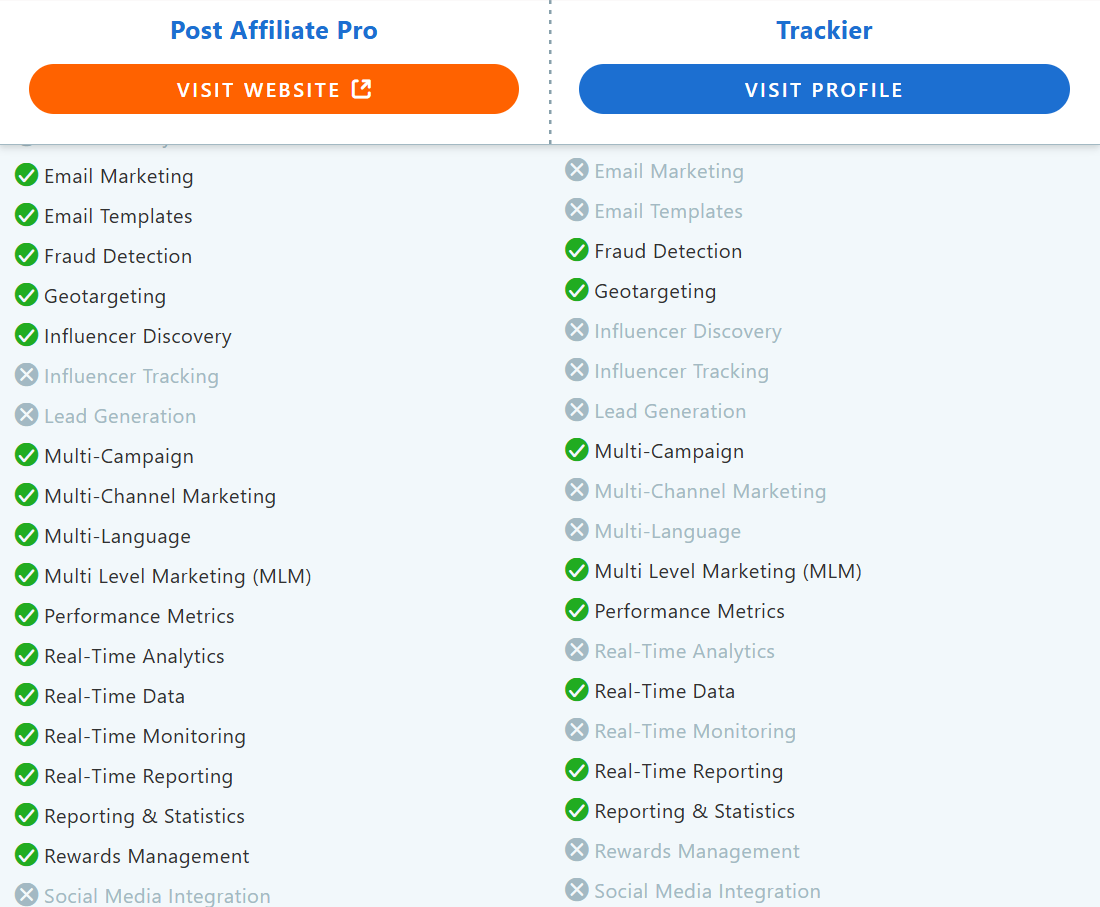Image resolution: width=1100 pixels, height=907 pixels.
Task: Toggle the Multi-Language availability icon in Trackier column
Action: [x=577, y=530]
